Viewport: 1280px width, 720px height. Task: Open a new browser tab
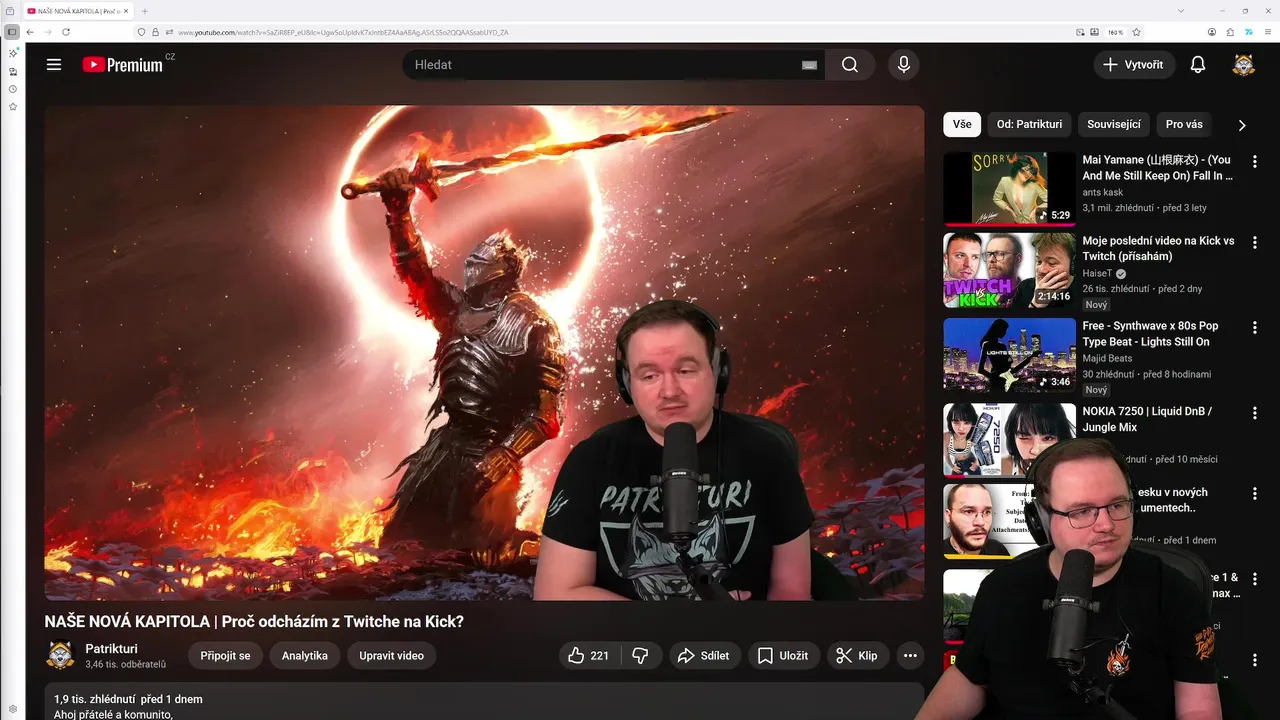point(145,11)
